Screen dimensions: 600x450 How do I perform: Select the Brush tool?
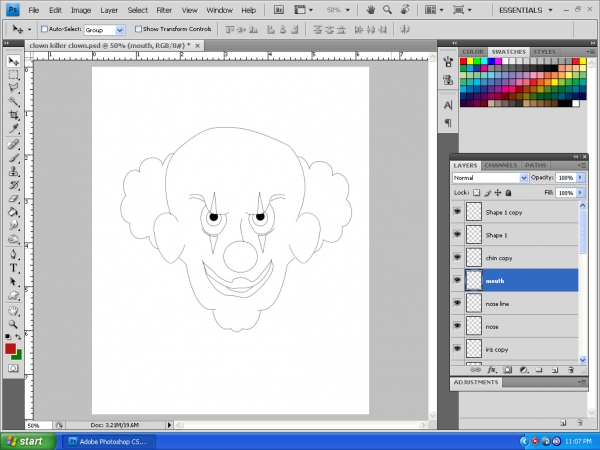(x=13, y=158)
